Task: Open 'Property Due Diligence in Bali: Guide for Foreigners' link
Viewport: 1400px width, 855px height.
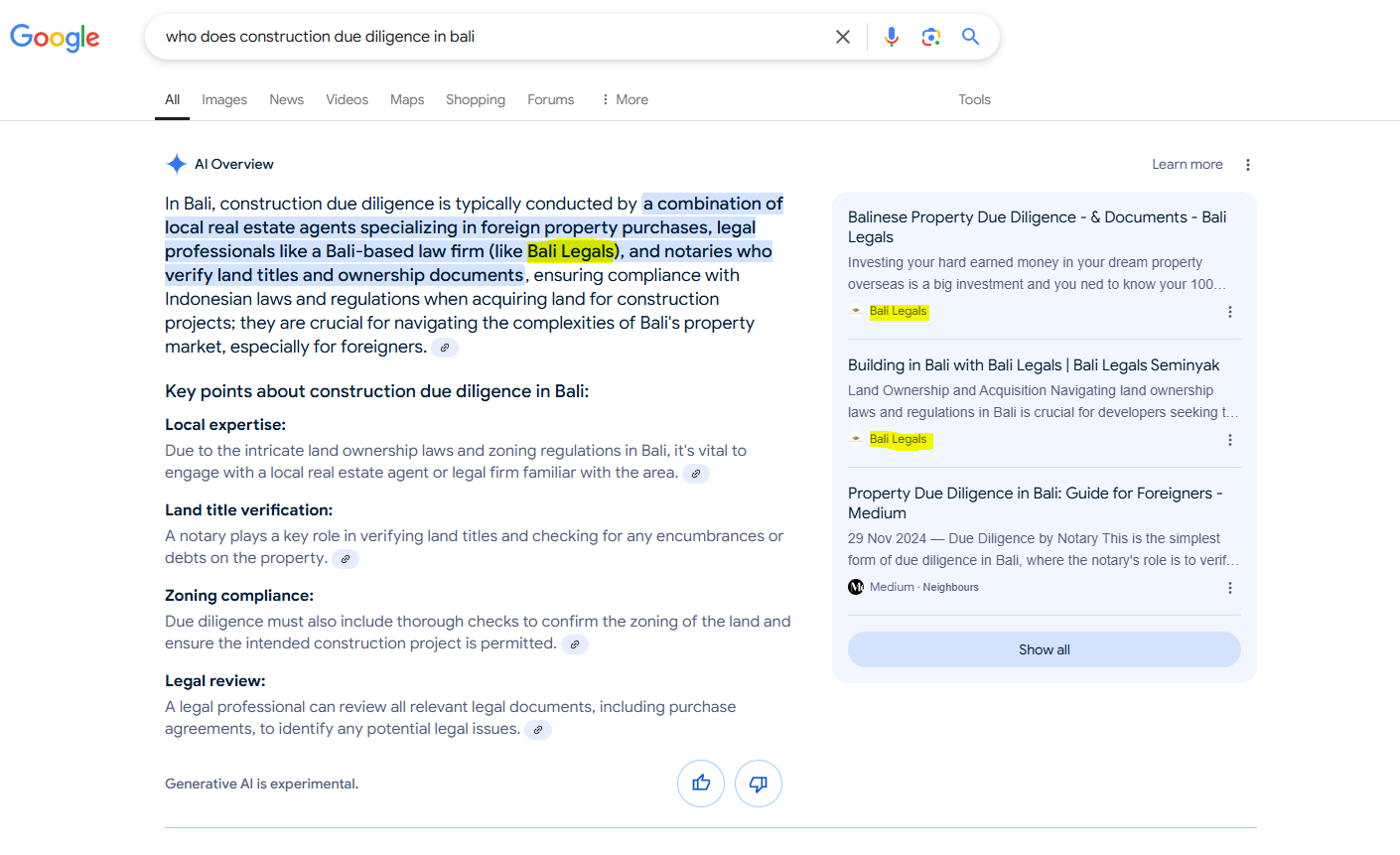Action: pos(1036,502)
